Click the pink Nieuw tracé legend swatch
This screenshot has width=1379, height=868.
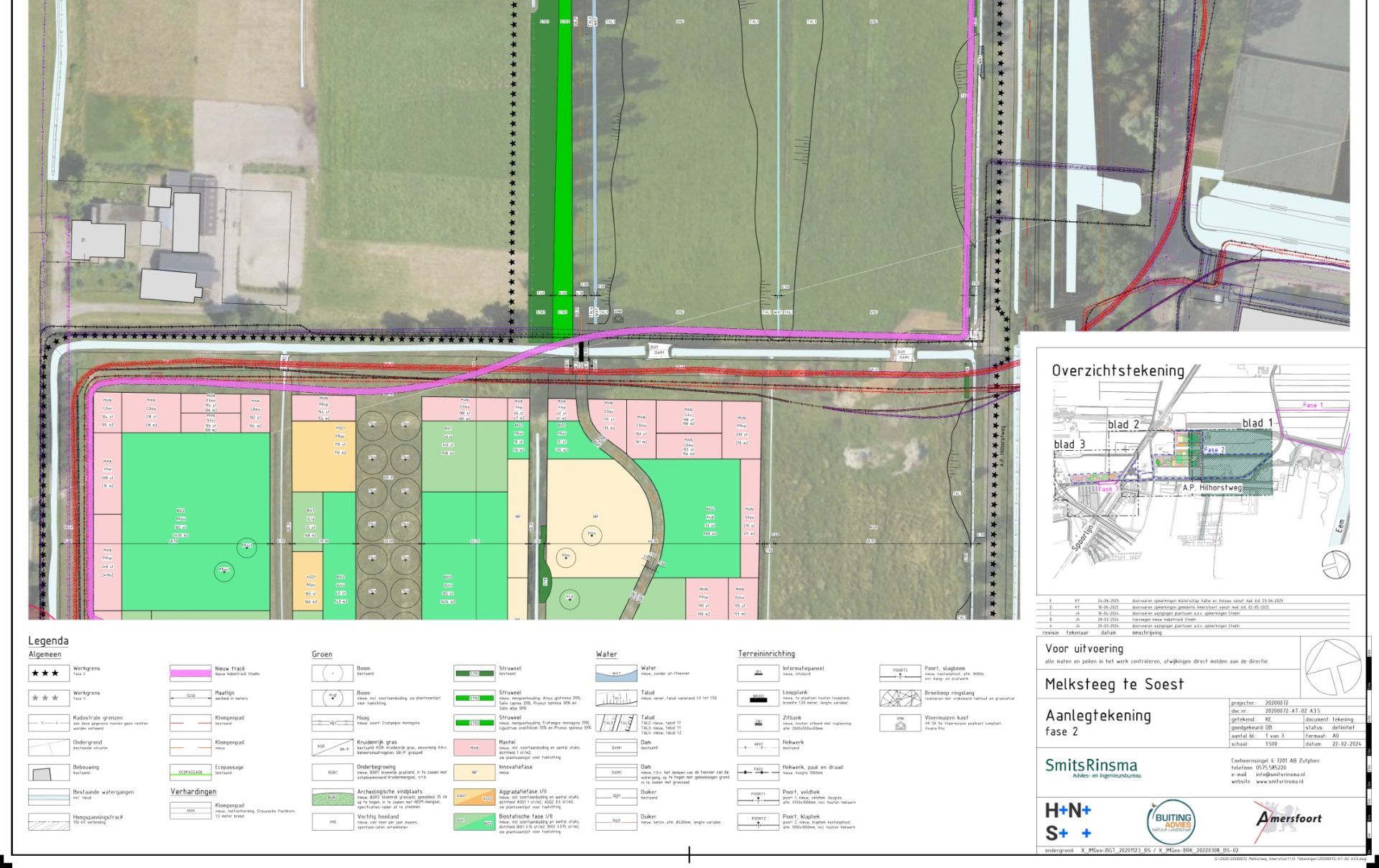point(190,673)
